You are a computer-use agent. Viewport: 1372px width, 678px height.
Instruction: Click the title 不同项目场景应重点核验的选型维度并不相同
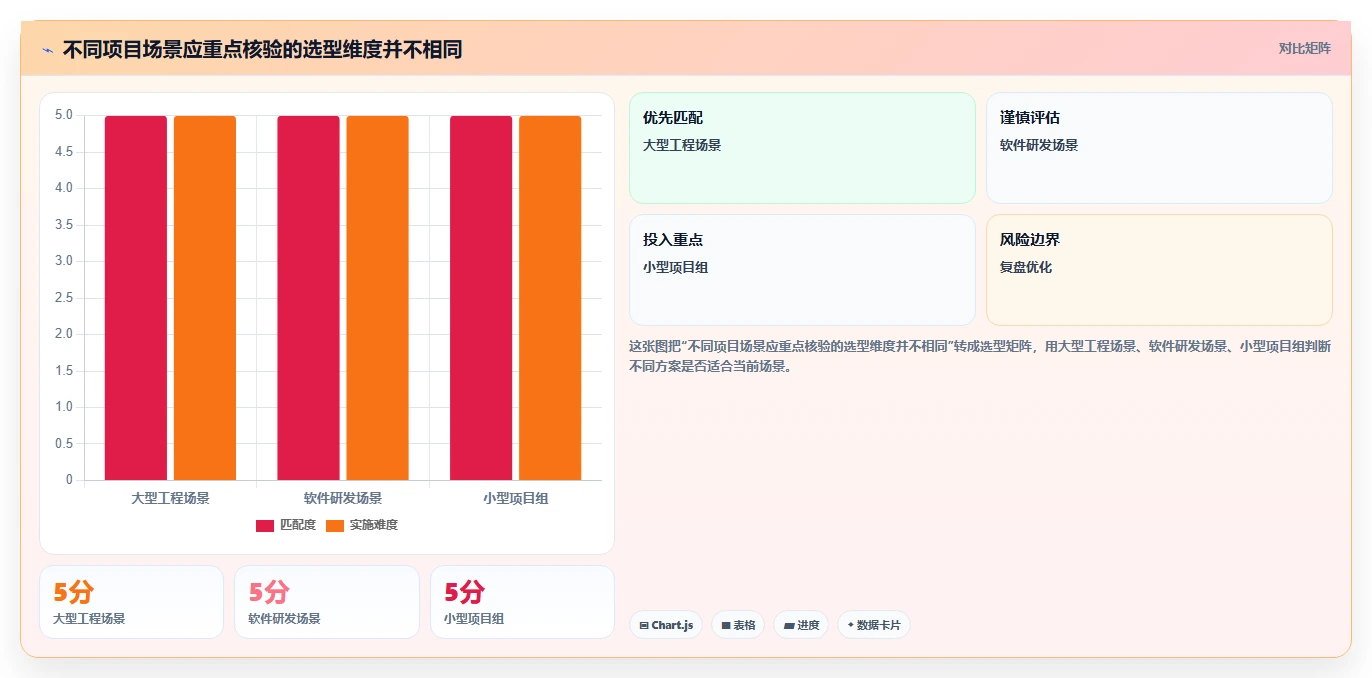262,49
